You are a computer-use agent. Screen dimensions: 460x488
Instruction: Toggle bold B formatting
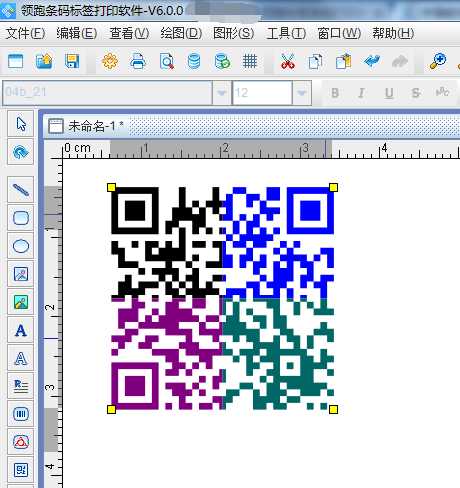click(335, 93)
